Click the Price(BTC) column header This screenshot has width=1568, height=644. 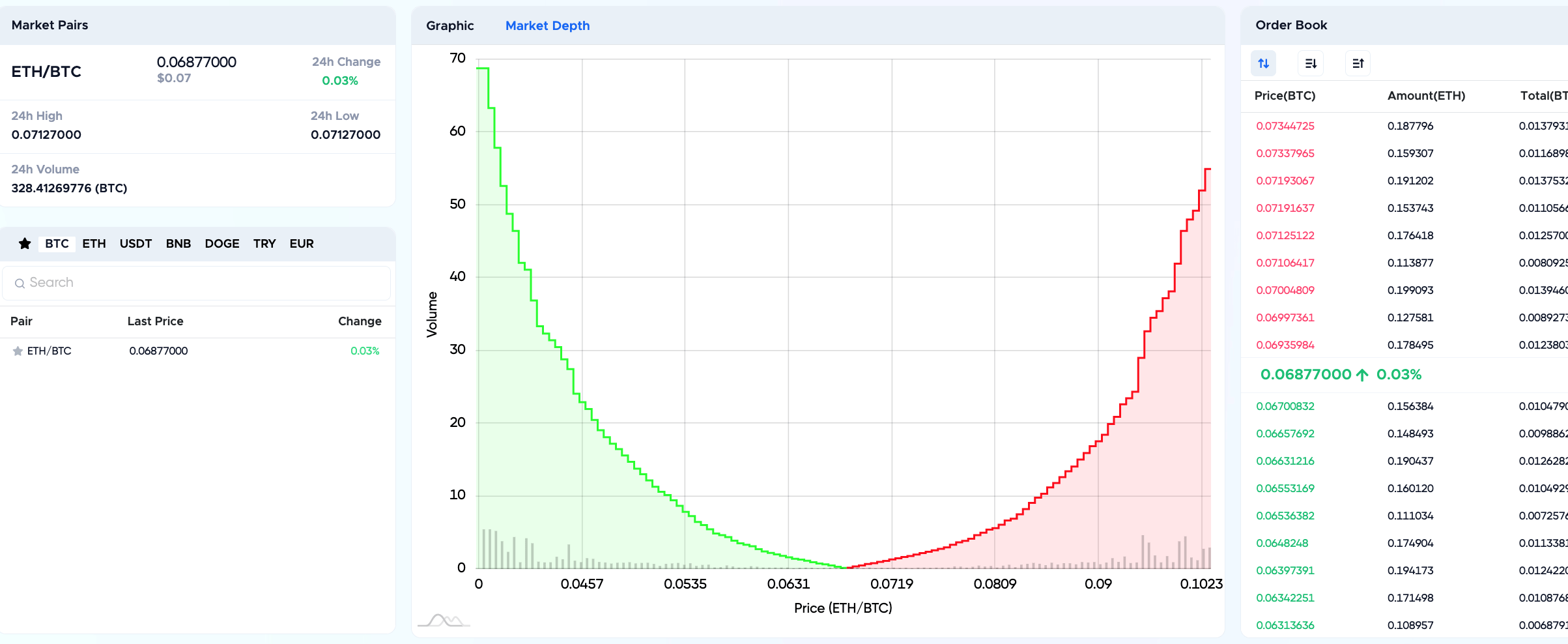1285,96
